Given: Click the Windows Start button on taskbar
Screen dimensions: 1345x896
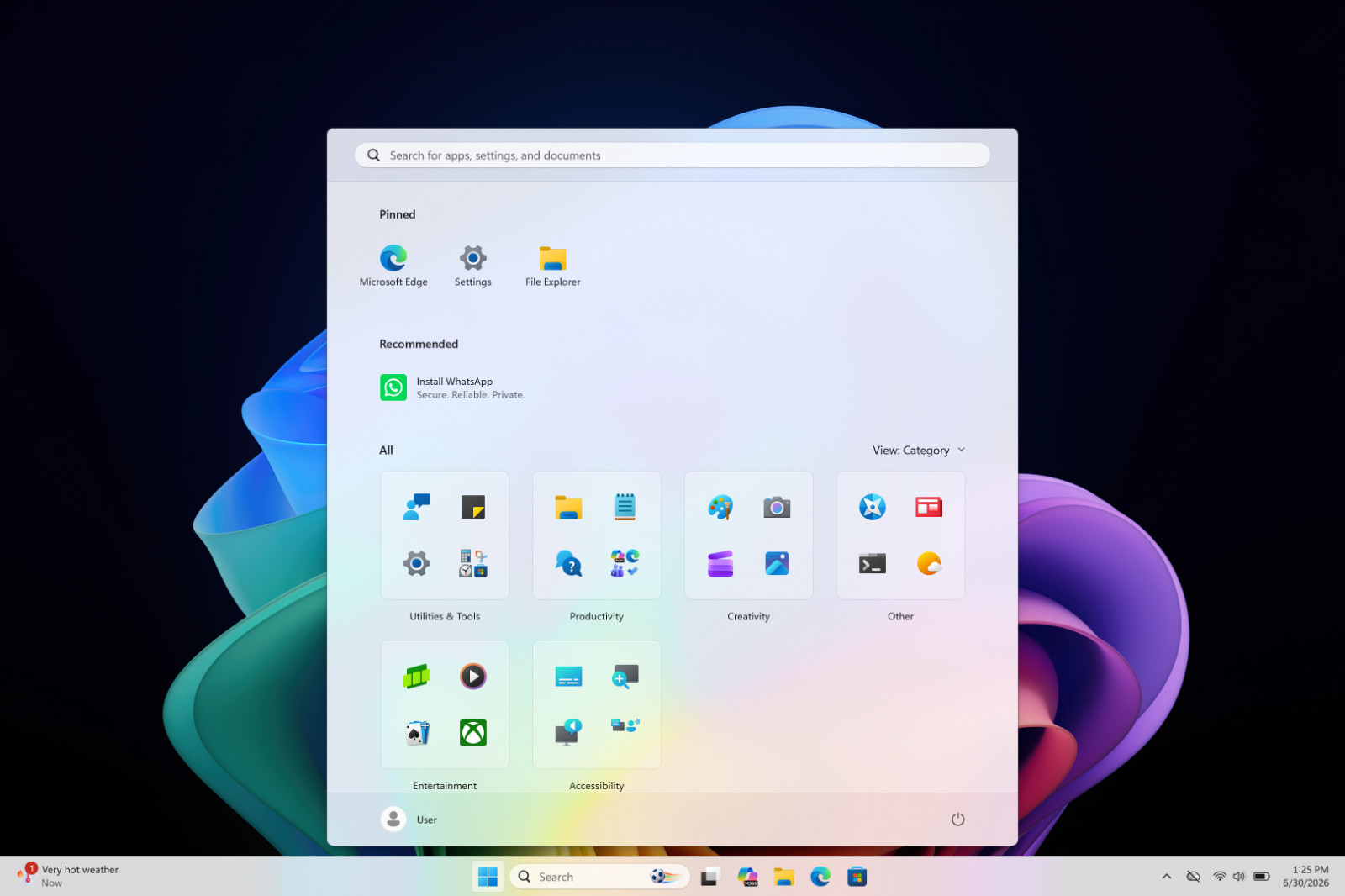Looking at the screenshot, I should click(x=488, y=877).
